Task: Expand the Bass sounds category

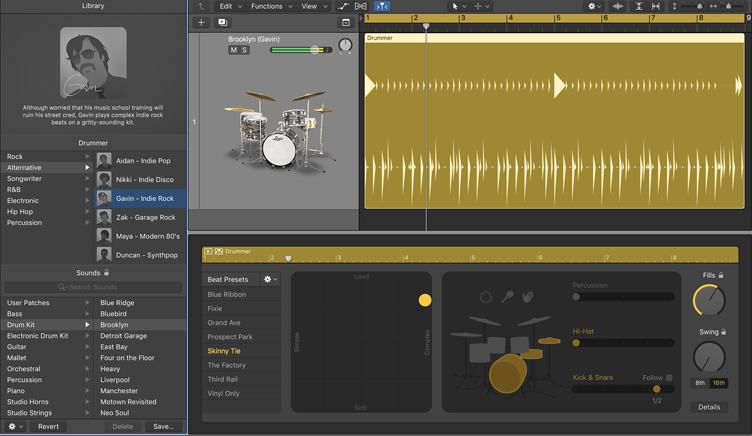Action: coord(87,314)
